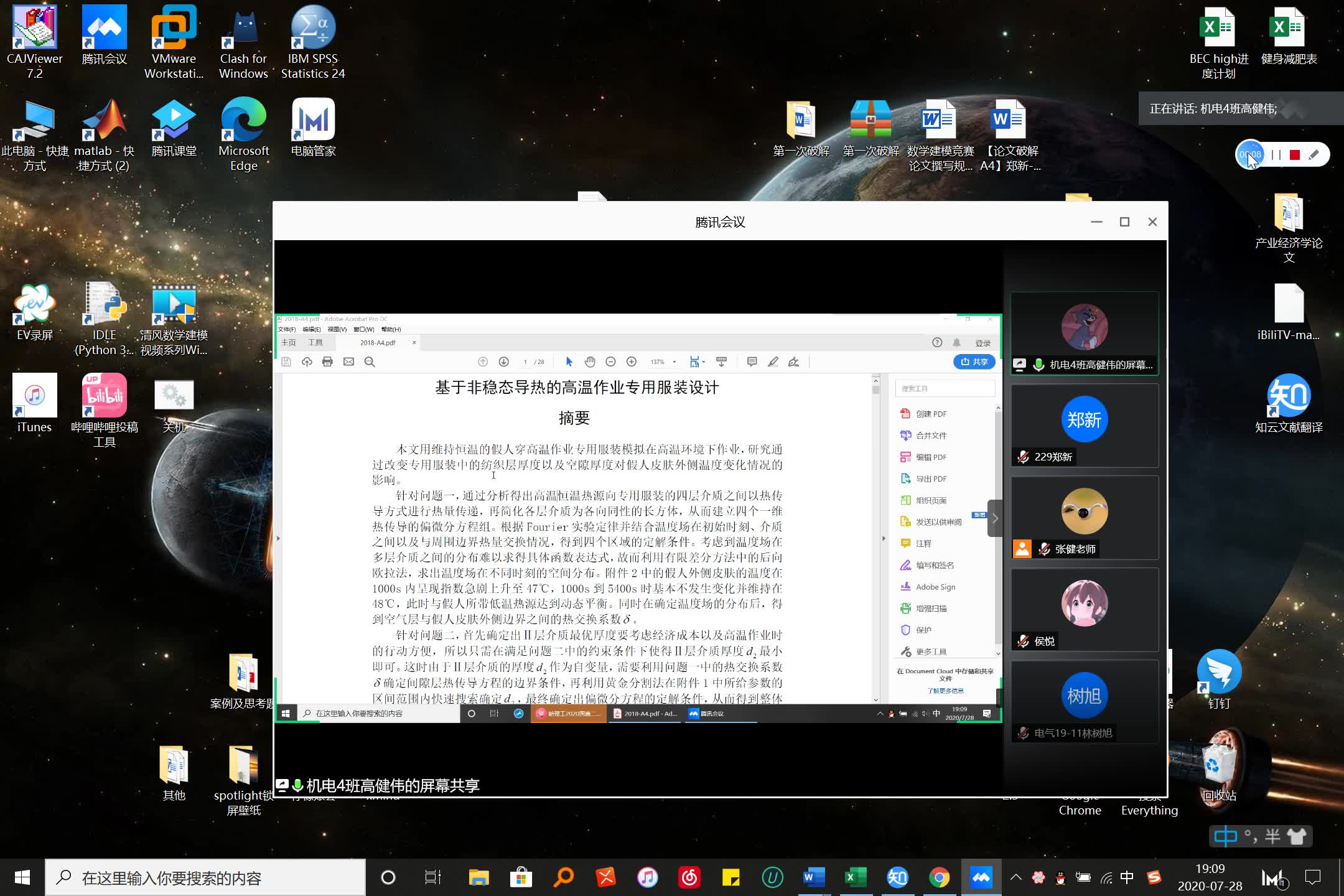Type in the 搜索工具 search field
This screenshot has height=896, width=1344.
945,388
